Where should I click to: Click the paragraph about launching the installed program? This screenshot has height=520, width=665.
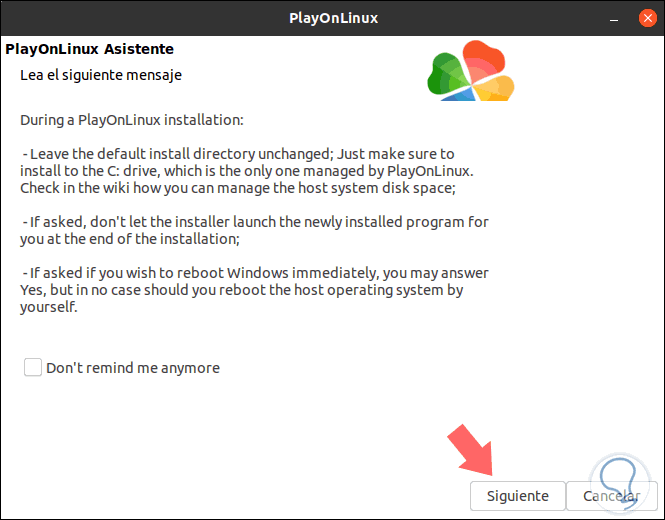coord(255,230)
